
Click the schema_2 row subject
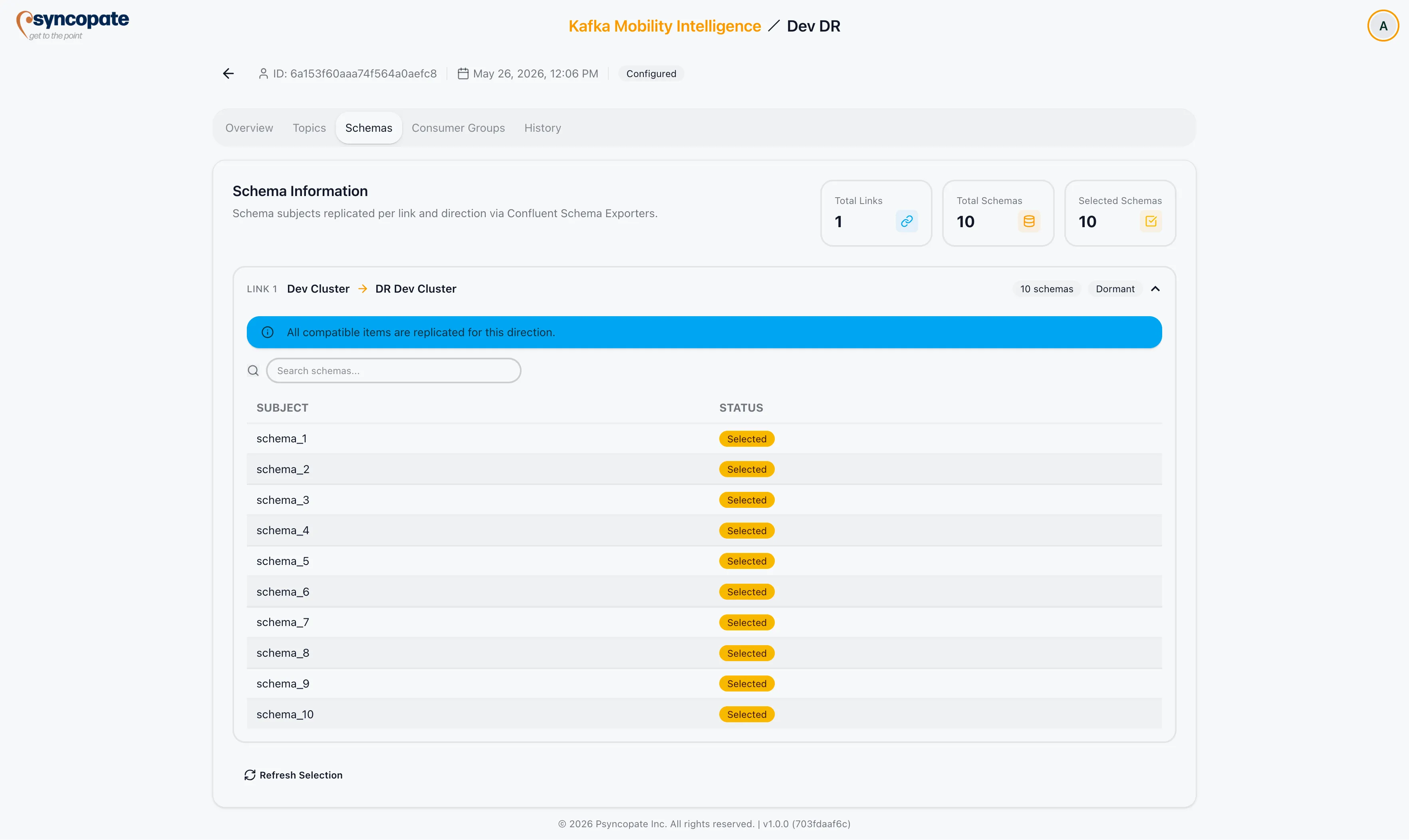tap(282, 469)
